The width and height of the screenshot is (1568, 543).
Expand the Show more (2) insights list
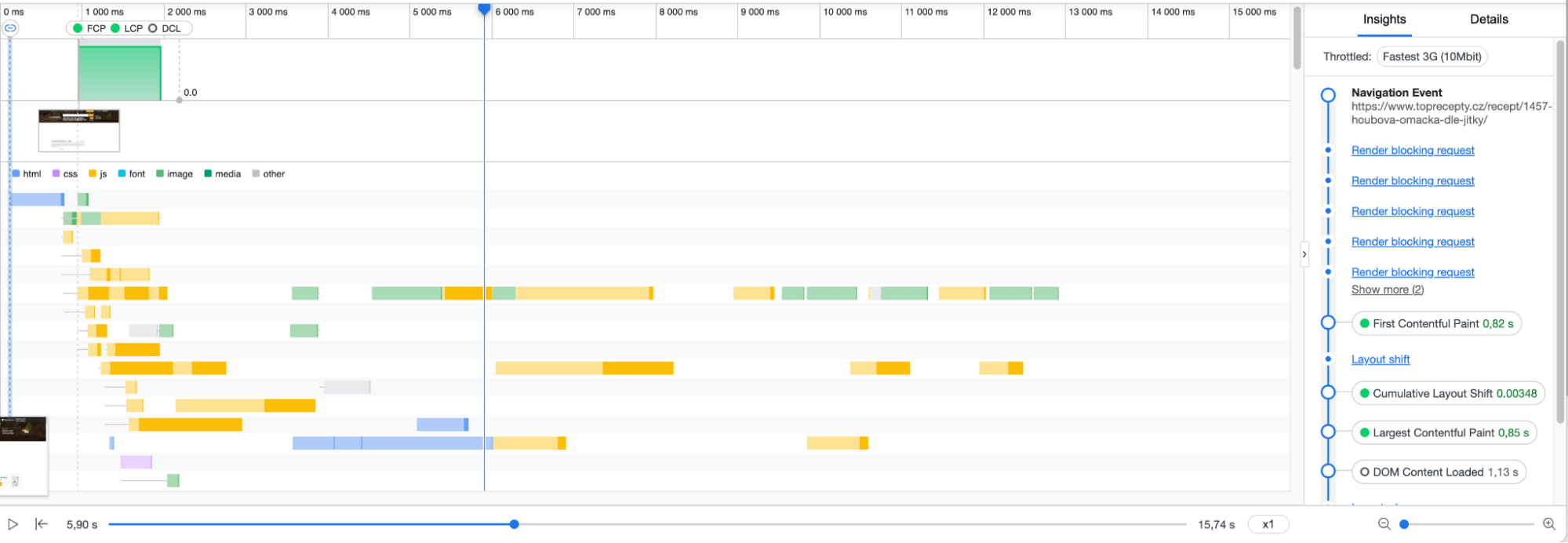(1387, 290)
